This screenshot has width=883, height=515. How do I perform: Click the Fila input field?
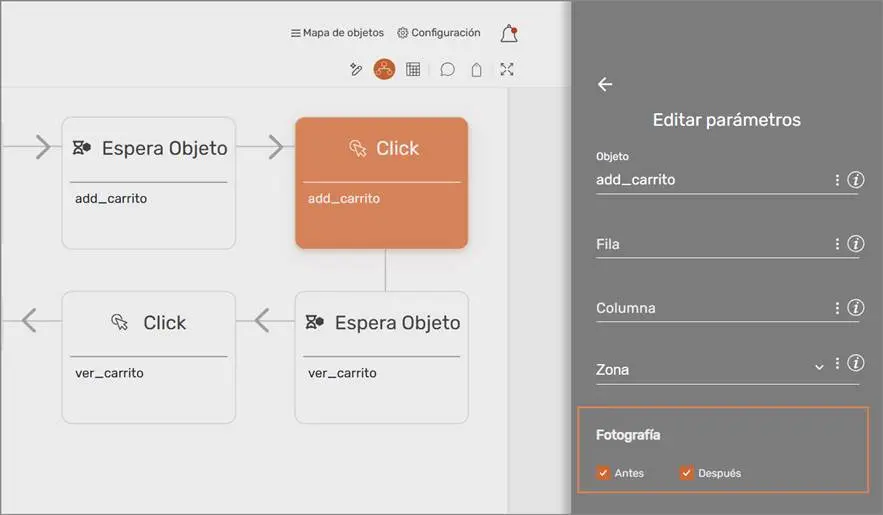[x=710, y=244]
